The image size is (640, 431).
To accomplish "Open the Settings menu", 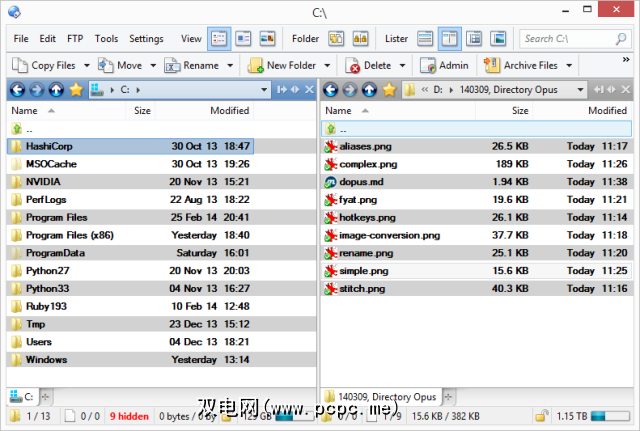I will pos(146,39).
